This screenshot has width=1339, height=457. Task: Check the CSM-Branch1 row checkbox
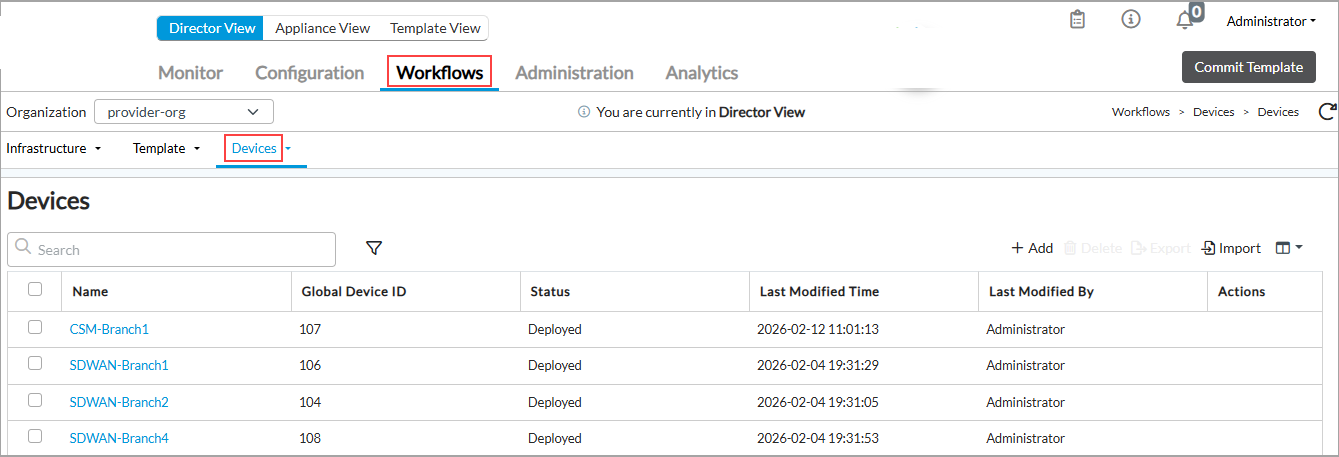pos(35,327)
